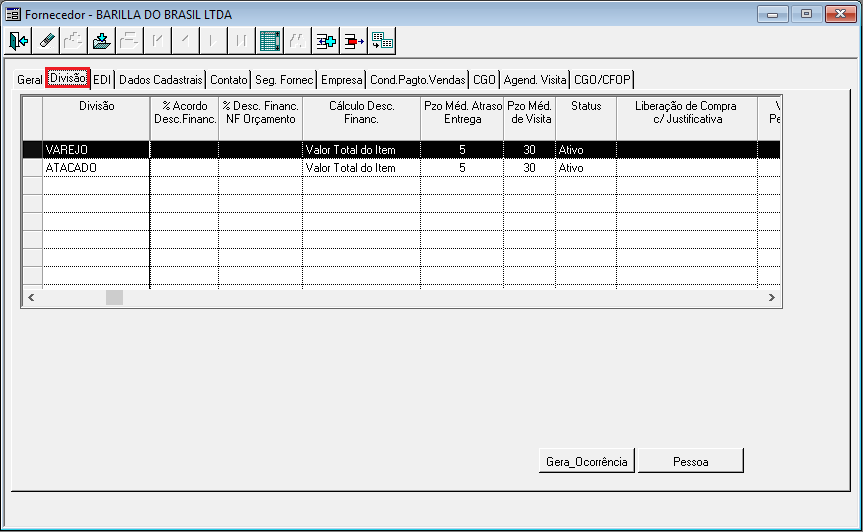This screenshot has height=532, width=863.
Task: Click the Ativo status in VAREJO row
Action: [586, 150]
